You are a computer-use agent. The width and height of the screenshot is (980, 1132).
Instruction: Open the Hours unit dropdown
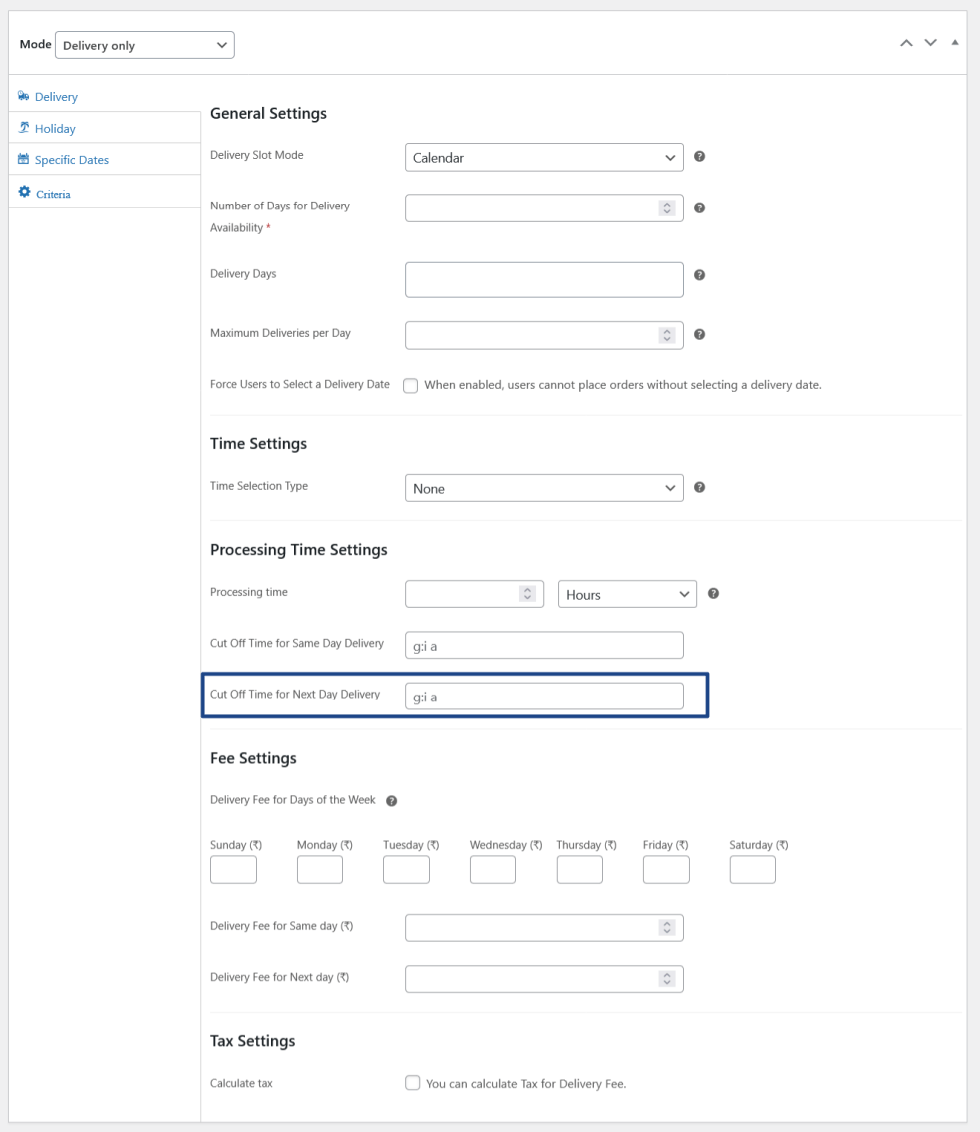click(626, 594)
